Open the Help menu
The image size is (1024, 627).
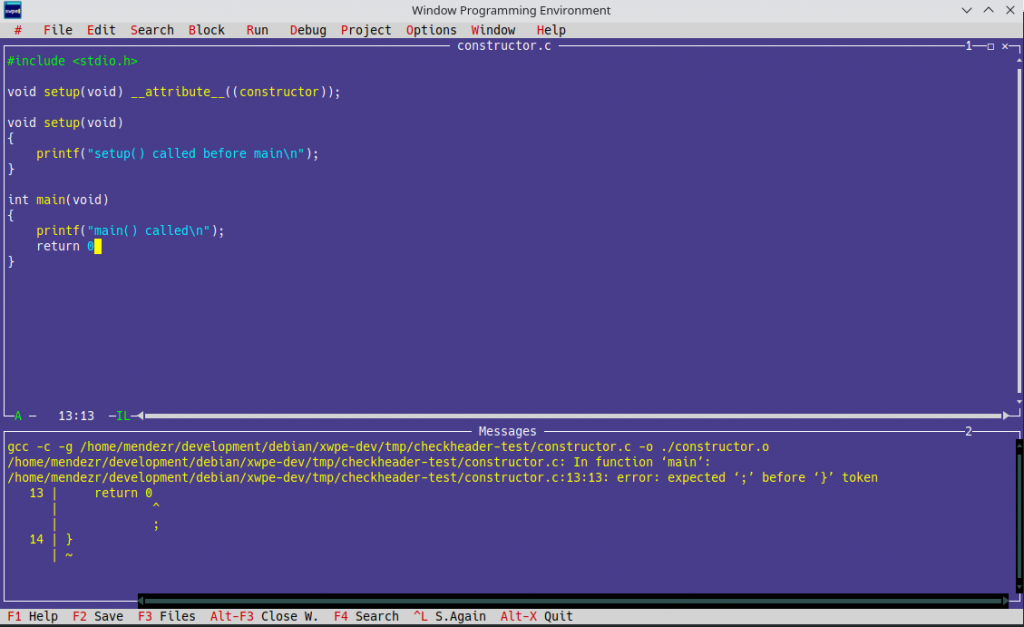[x=551, y=30]
